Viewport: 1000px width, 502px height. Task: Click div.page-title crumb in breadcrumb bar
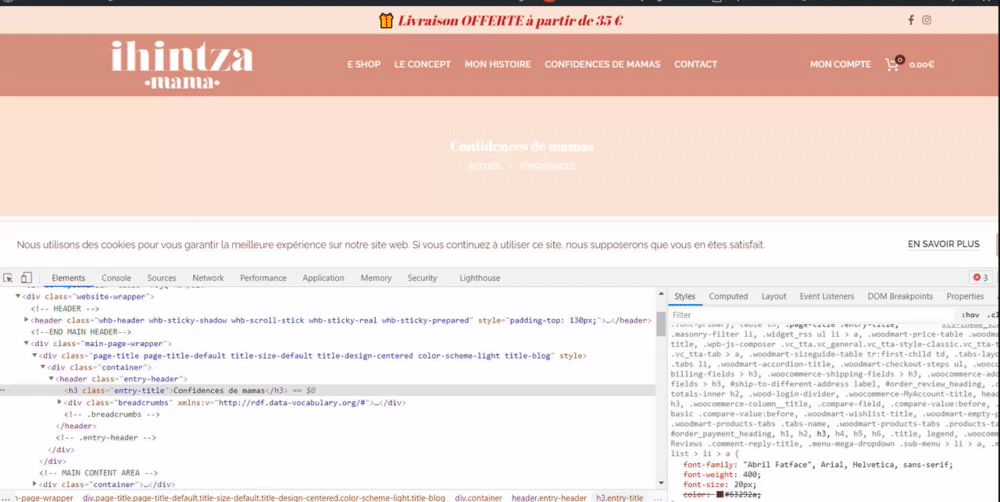click(264, 498)
